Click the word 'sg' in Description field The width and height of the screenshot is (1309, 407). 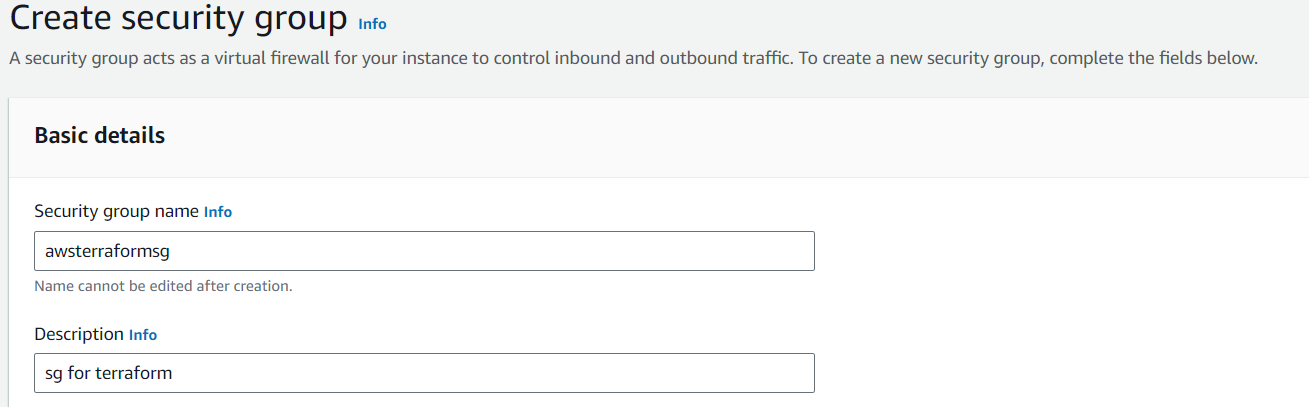click(54, 375)
